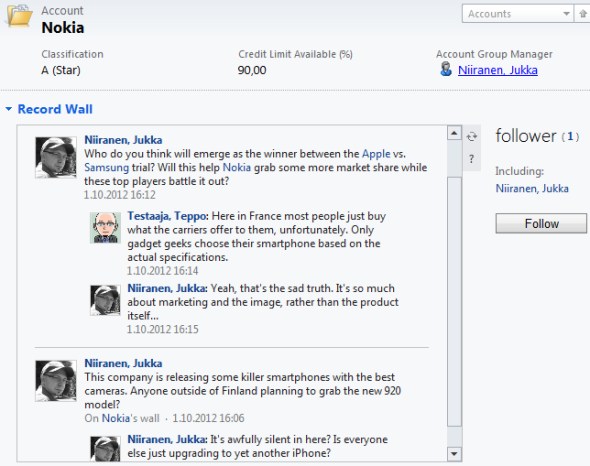Click the Apple link in the first post
The height and width of the screenshot is (466, 590).
coord(376,154)
